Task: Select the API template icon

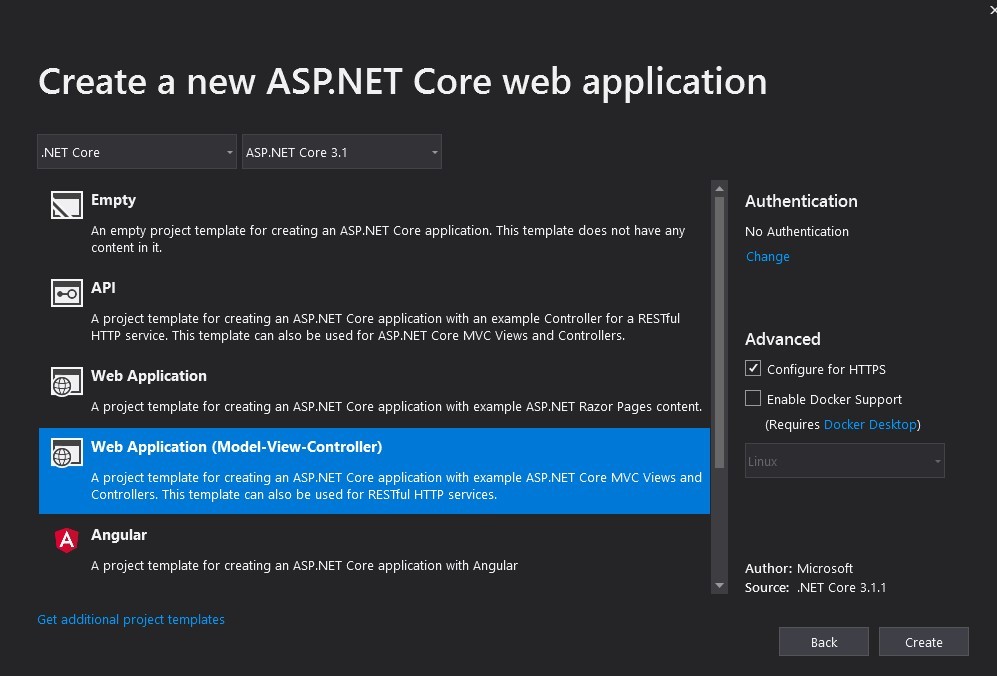Action: coord(67,293)
